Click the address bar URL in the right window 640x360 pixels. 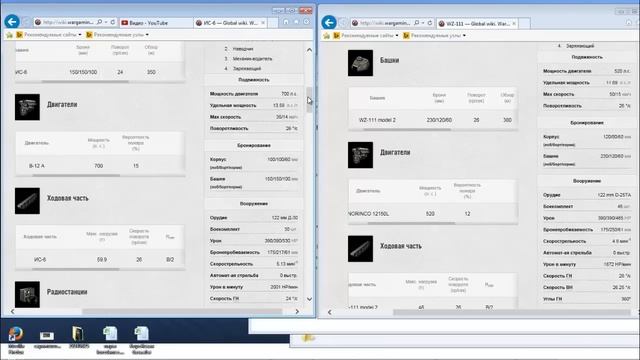point(385,23)
